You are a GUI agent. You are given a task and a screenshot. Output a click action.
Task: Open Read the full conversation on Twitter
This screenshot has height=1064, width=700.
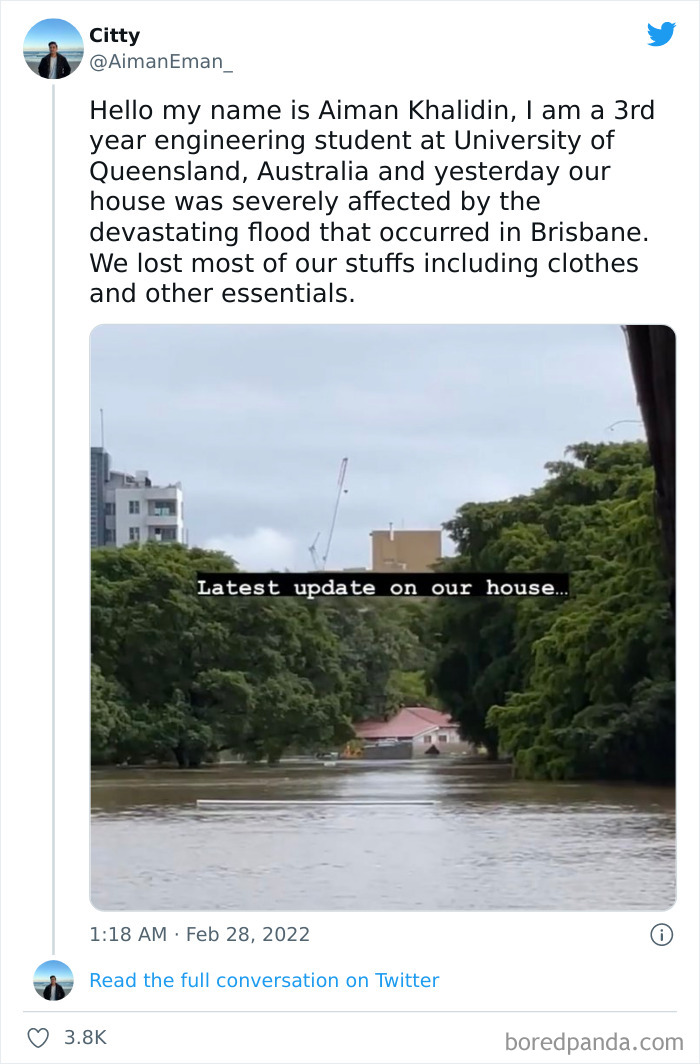(264, 980)
